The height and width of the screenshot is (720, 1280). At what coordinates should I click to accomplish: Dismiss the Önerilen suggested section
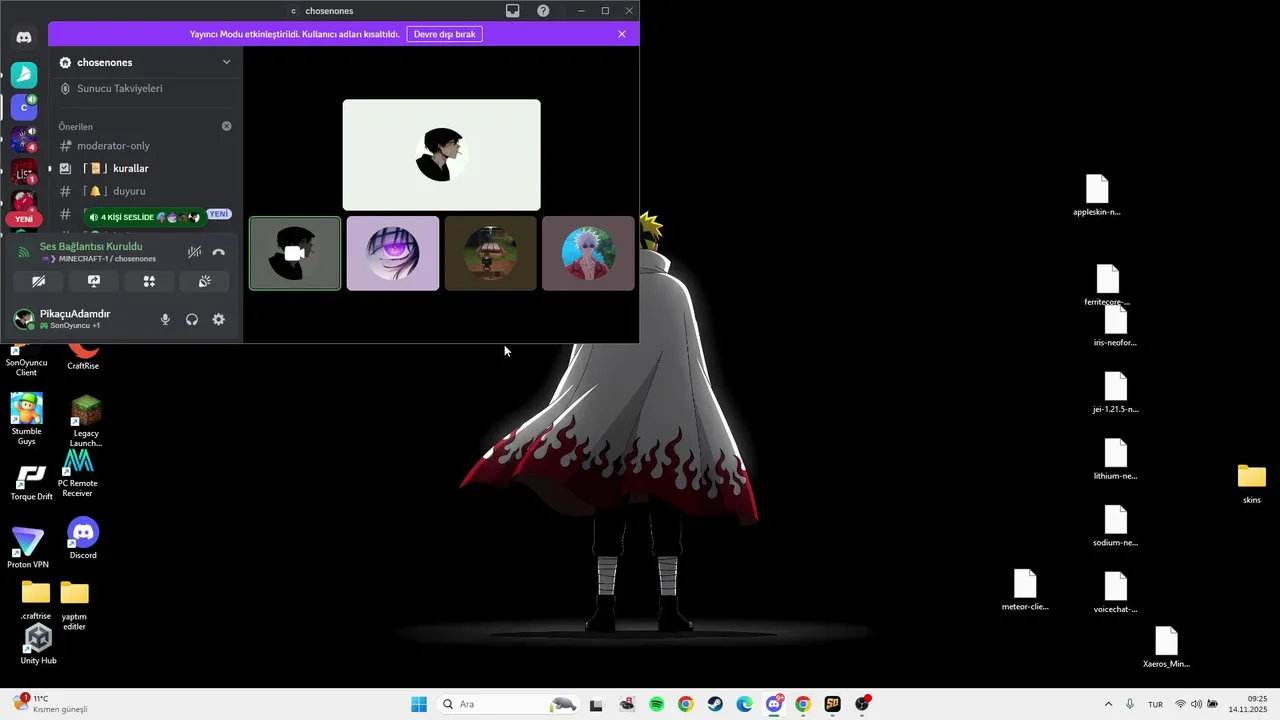tap(226, 126)
